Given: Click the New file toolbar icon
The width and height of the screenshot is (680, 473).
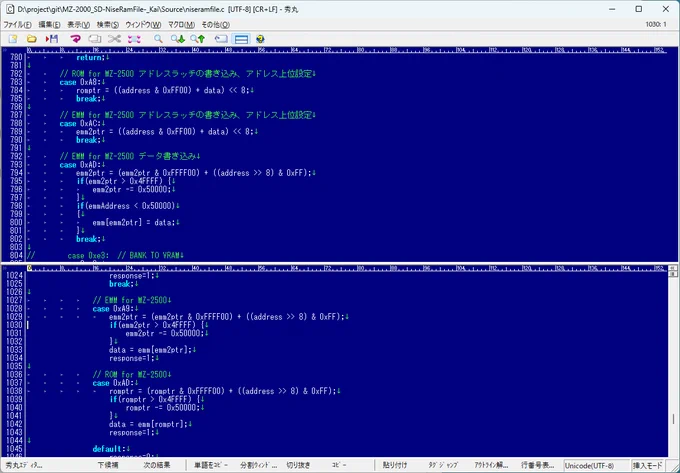Looking at the screenshot, I should (x=13, y=39).
